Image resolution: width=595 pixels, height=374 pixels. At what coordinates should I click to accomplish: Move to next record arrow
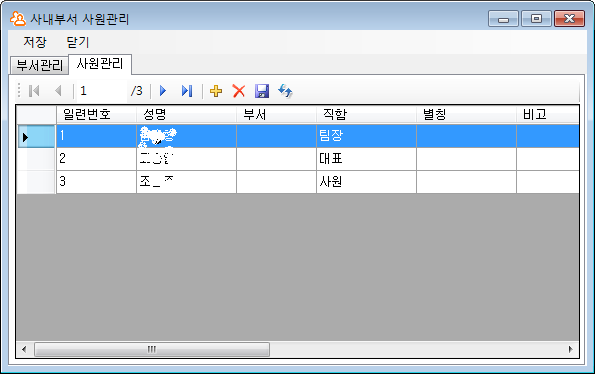[163, 91]
